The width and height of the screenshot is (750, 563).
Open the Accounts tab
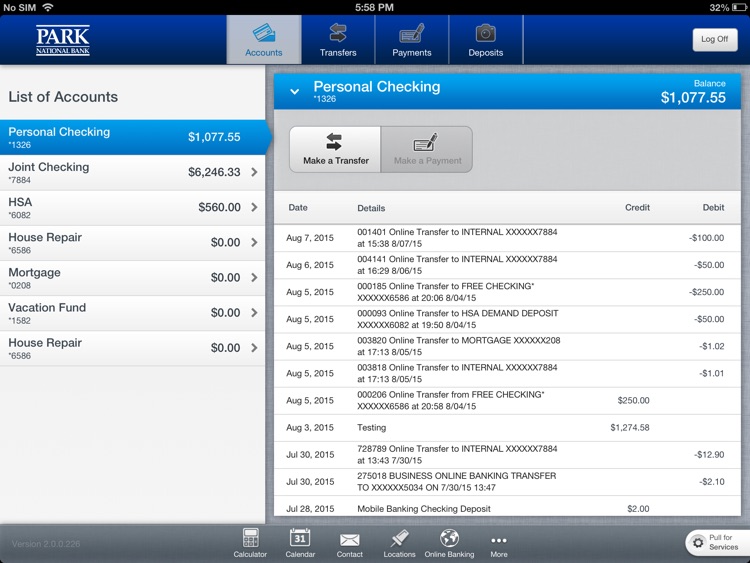pyautogui.click(x=264, y=40)
